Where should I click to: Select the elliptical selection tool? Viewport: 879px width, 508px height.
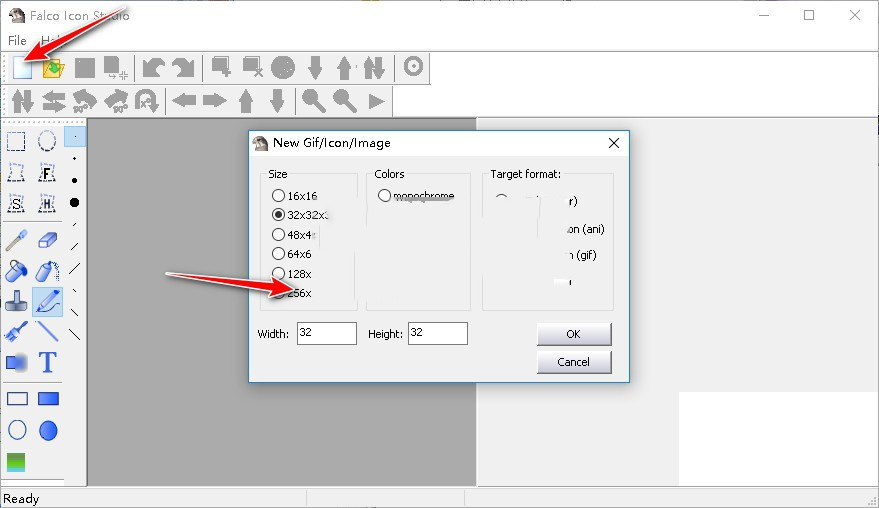click(x=47, y=141)
